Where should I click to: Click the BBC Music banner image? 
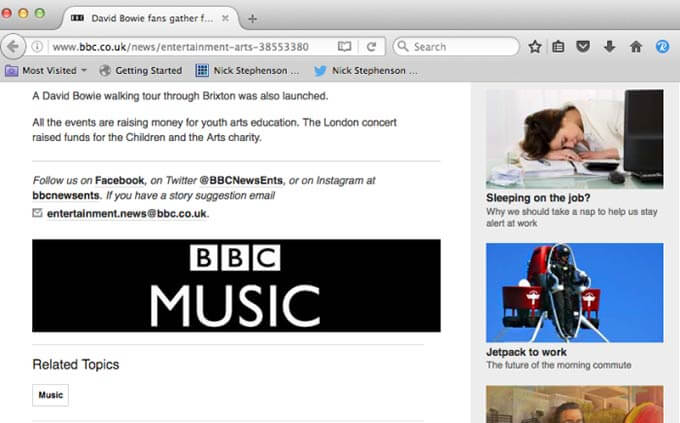pos(236,285)
